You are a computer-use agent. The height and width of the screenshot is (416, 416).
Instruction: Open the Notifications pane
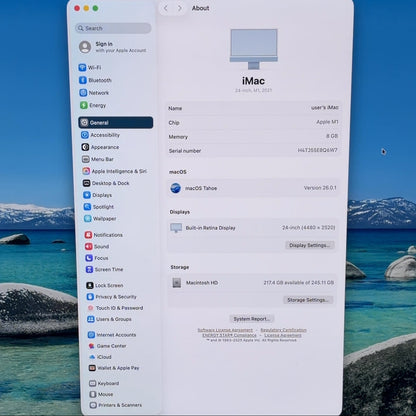104,235
